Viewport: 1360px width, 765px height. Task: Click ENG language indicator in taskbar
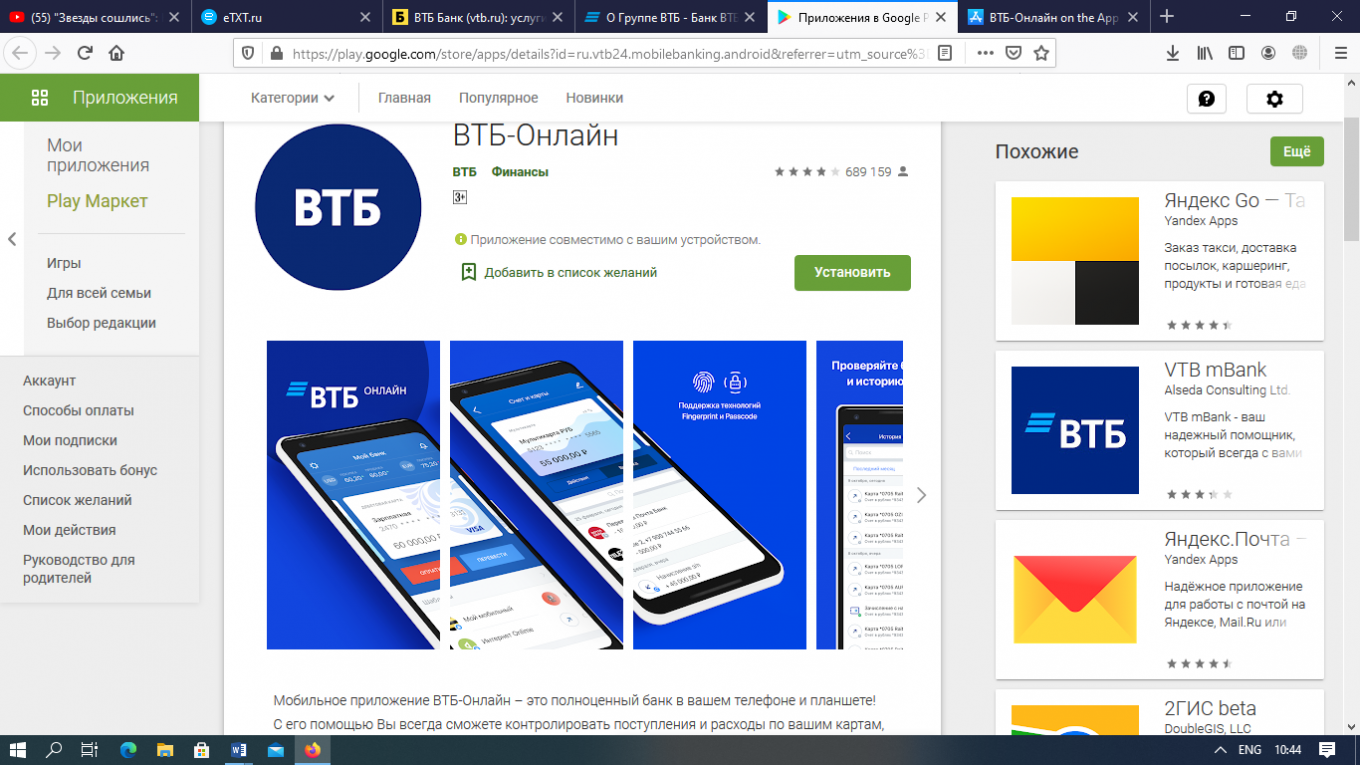pos(1250,750)
